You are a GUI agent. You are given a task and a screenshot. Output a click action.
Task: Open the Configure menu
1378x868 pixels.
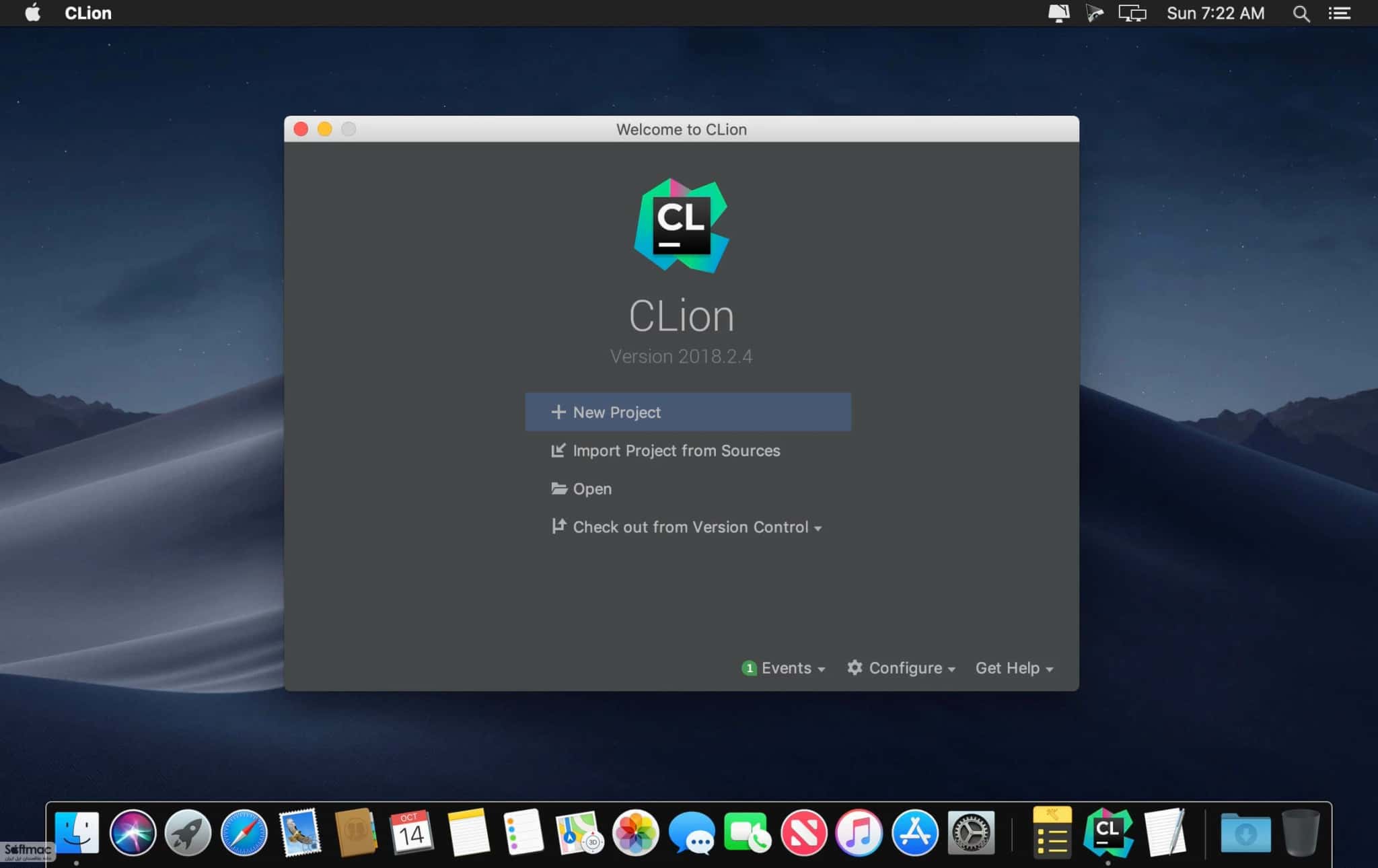[902, 668]
